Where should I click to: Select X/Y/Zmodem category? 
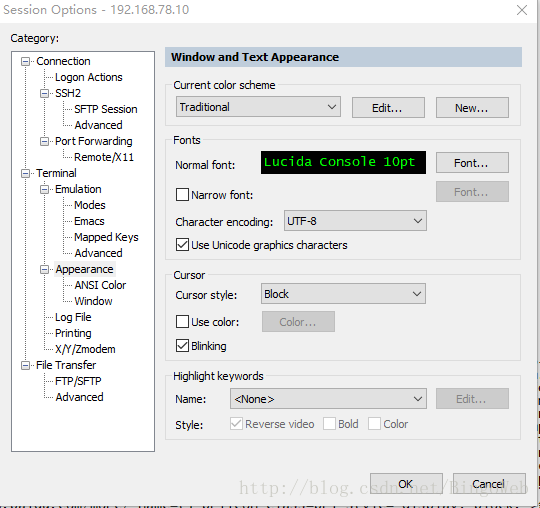[85, 349]
